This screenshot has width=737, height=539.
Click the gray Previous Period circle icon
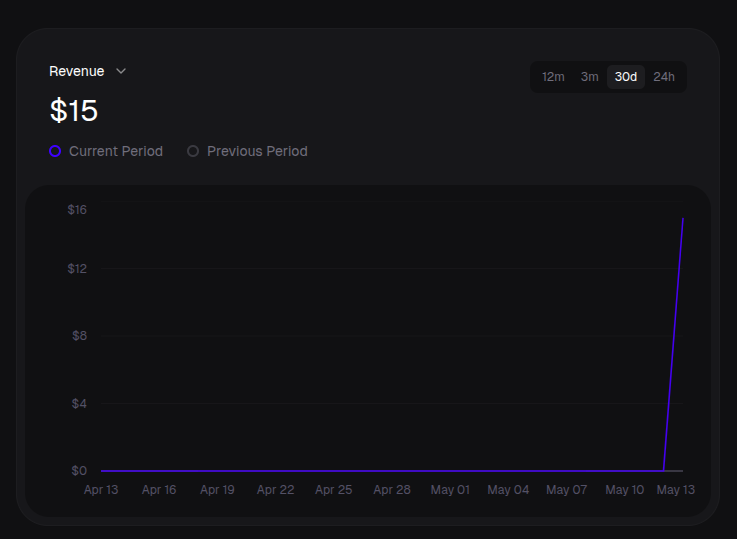[193, 151]
